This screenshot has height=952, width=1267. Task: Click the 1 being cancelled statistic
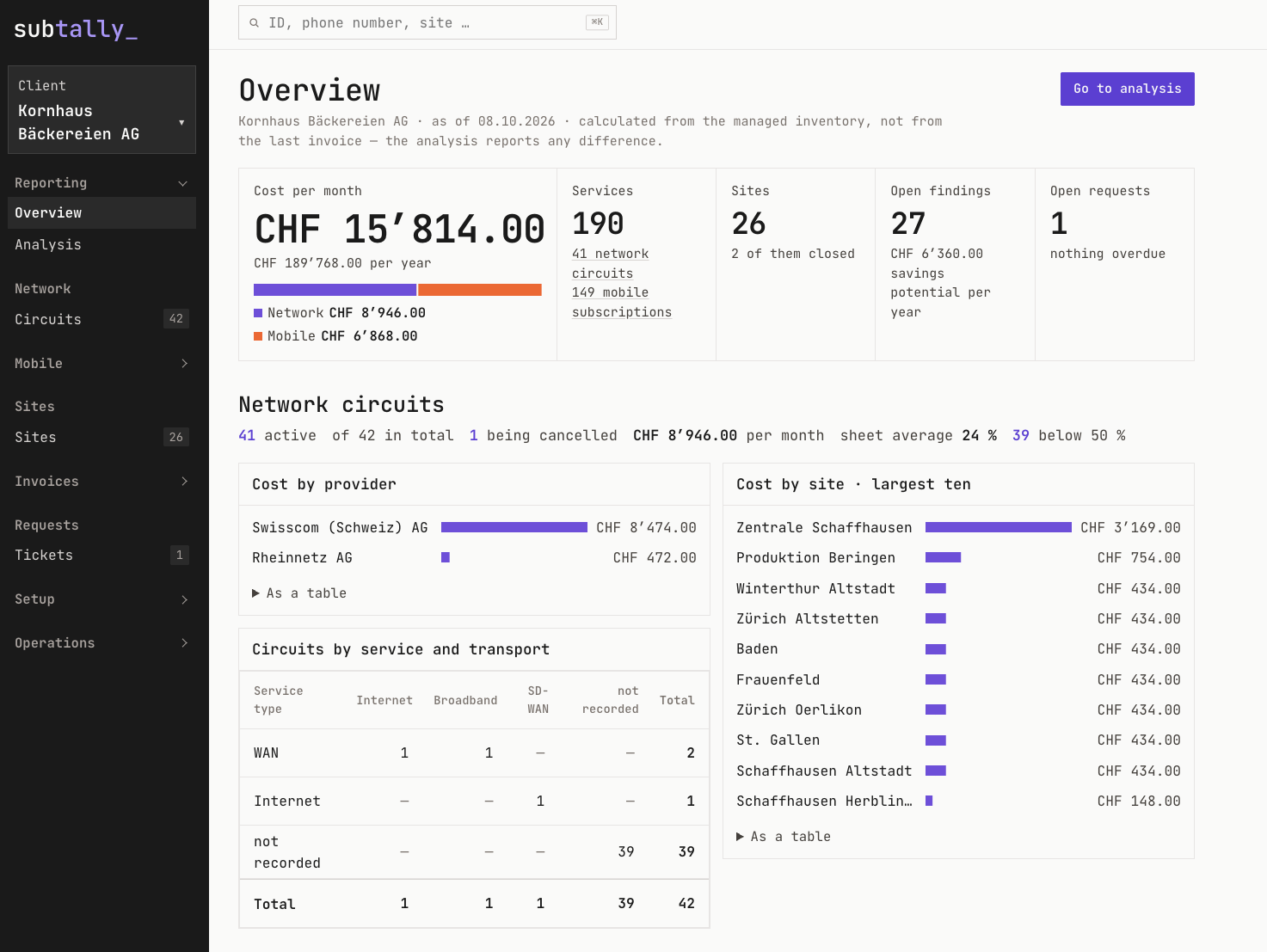coord(544,436)
